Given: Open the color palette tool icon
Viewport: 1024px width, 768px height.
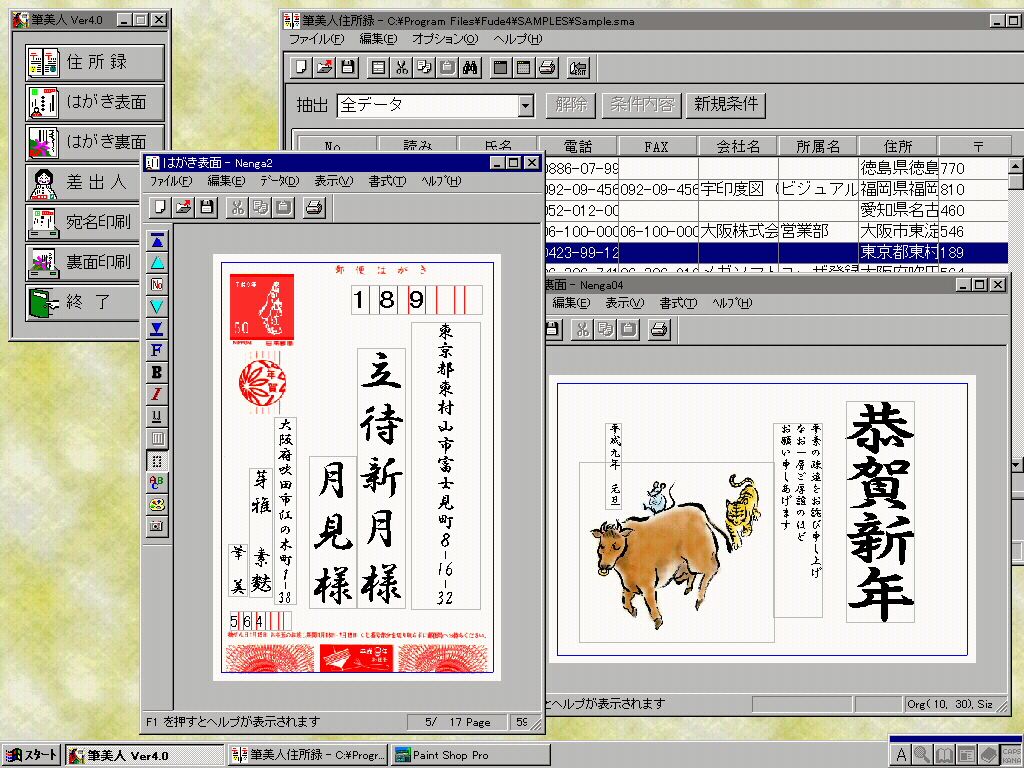Looking at the screenshot, I should coord(157,504).
